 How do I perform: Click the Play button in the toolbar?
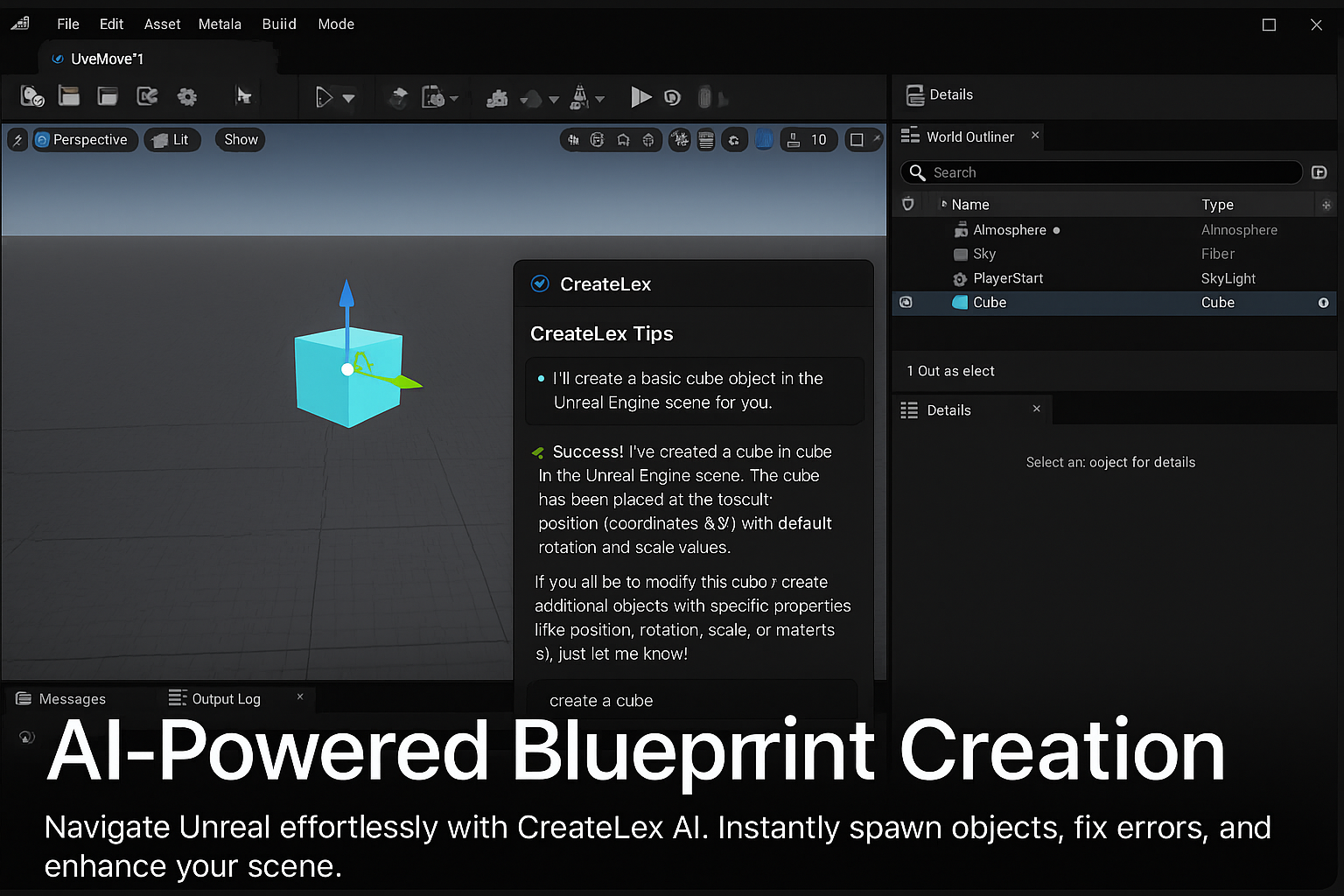click(x=640, y=97)
